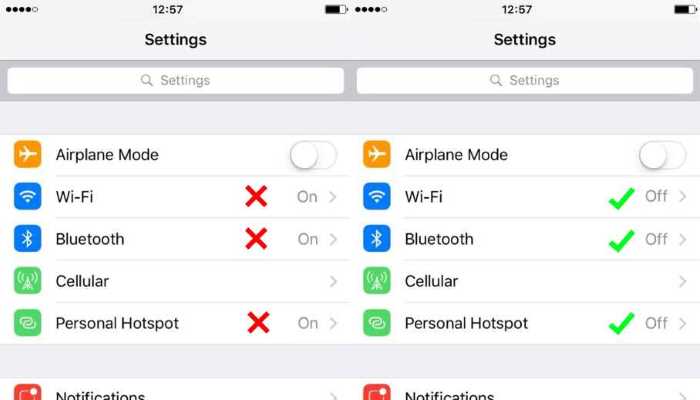Image resolution: width=700 pixels, height=400 pixels.
Task: Tap the green Cellular icon in left panel
Action: pos(28,280)
